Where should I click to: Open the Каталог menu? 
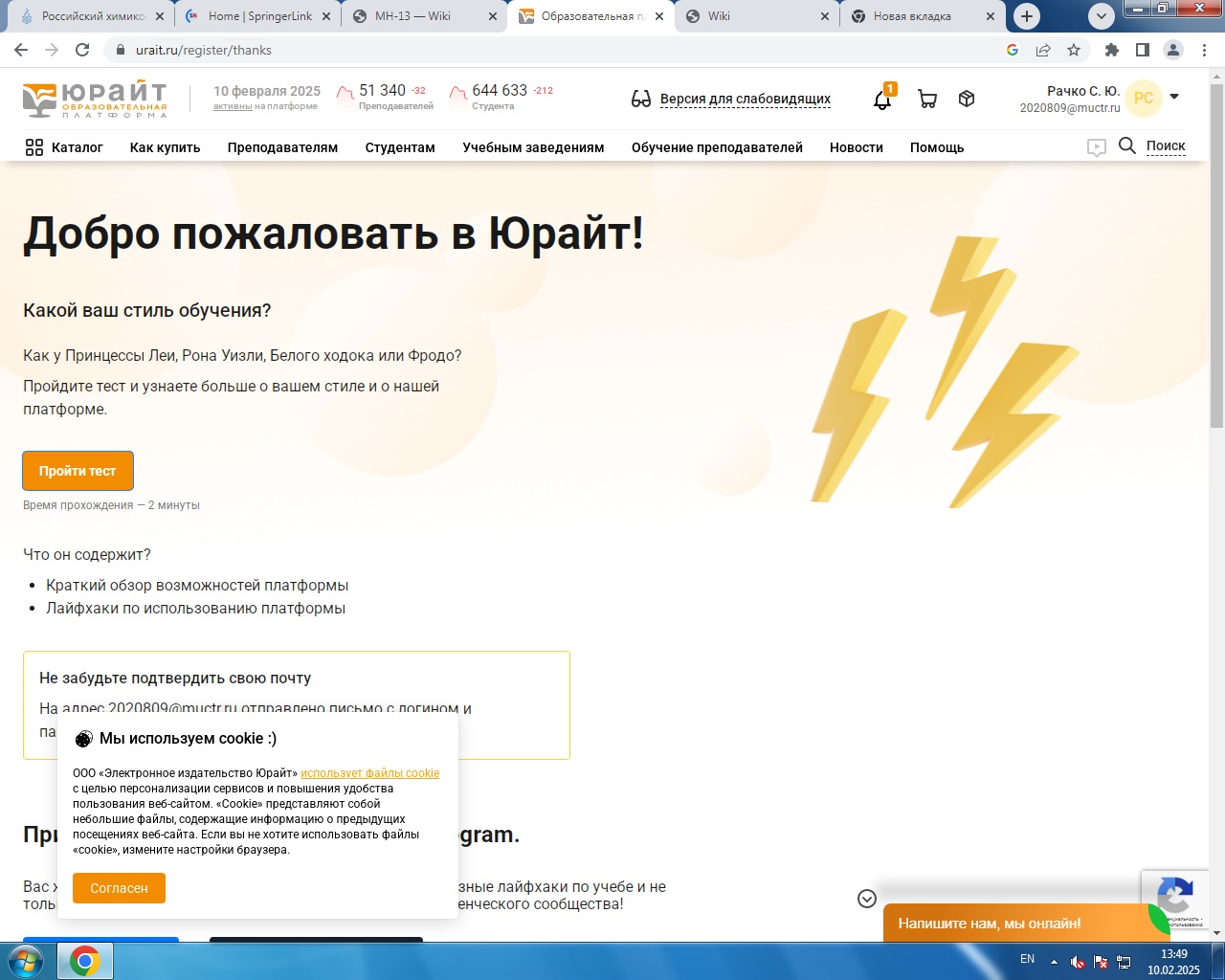coord(78,147)
